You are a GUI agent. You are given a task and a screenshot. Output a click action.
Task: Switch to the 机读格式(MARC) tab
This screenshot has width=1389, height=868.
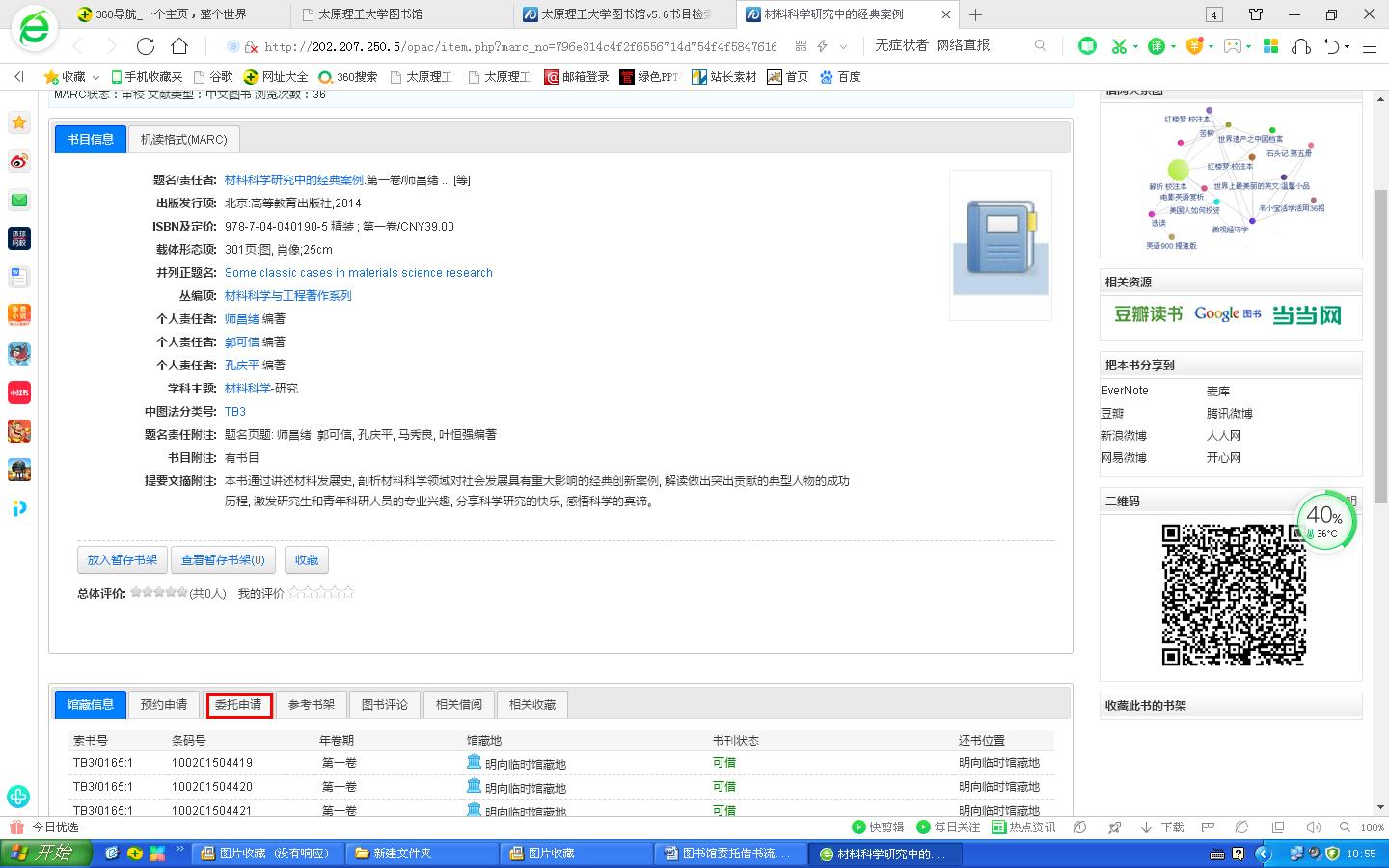(183, 139)
